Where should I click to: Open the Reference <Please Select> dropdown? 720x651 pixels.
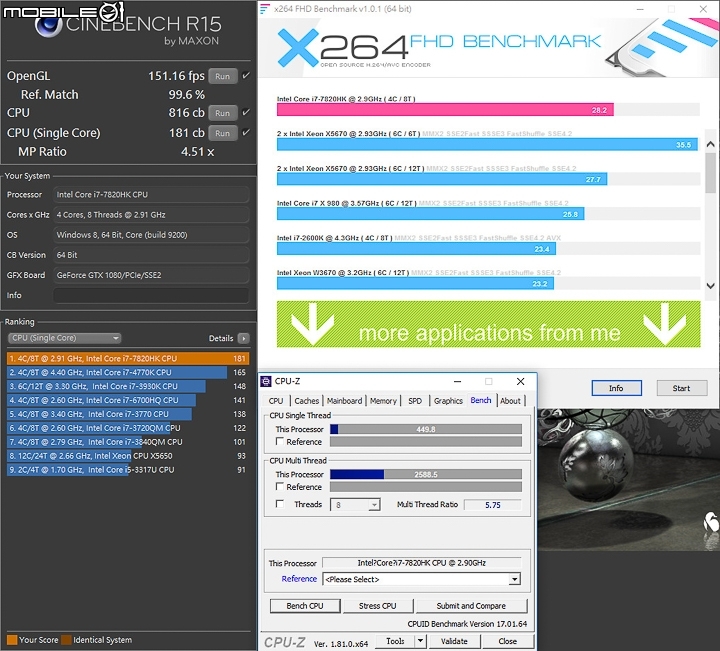[422, 579]
